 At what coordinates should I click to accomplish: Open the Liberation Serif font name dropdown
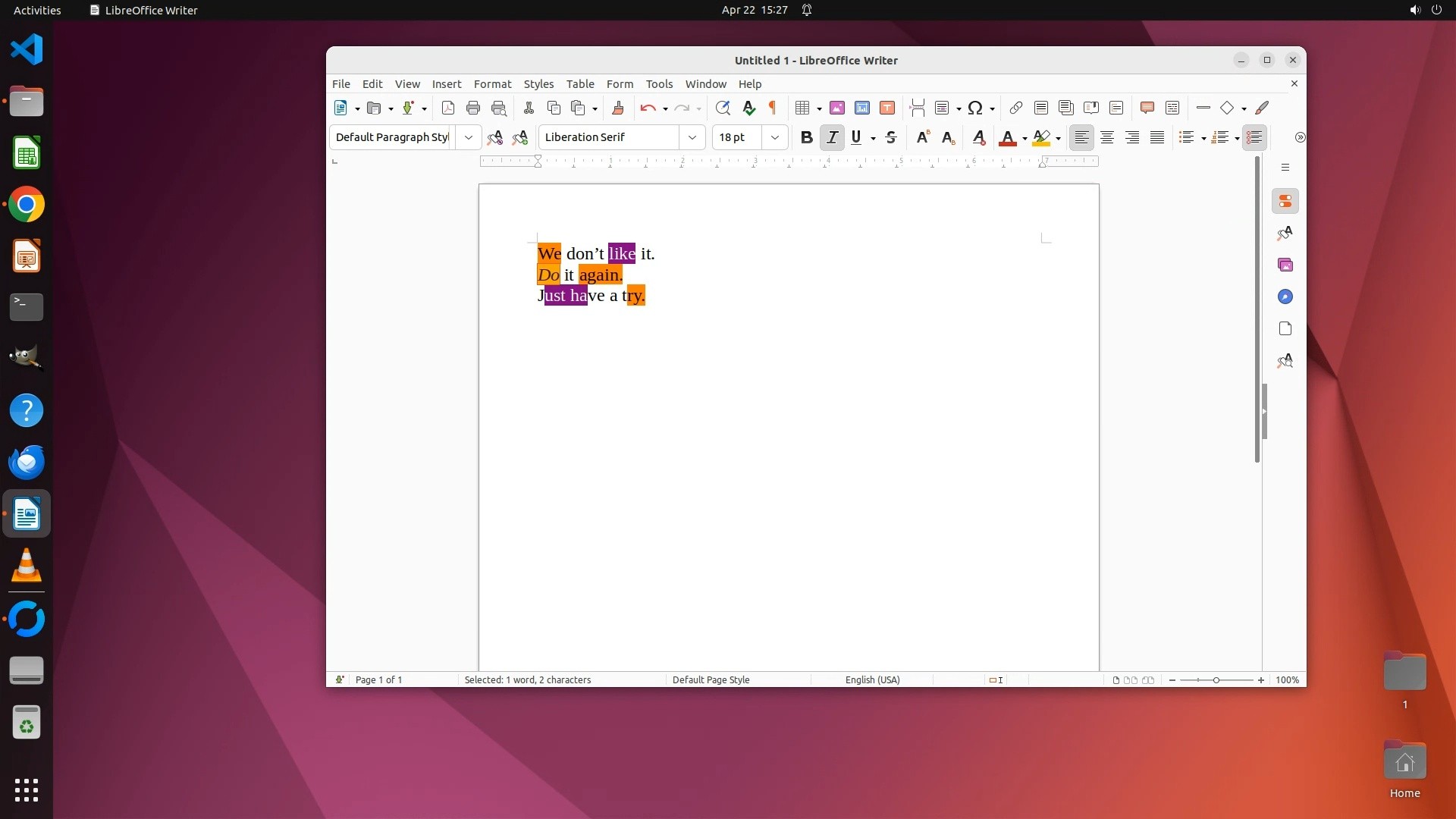click(692, 137)
